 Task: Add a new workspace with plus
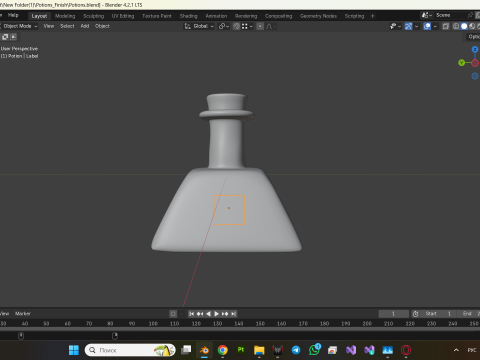click(373, 16)
